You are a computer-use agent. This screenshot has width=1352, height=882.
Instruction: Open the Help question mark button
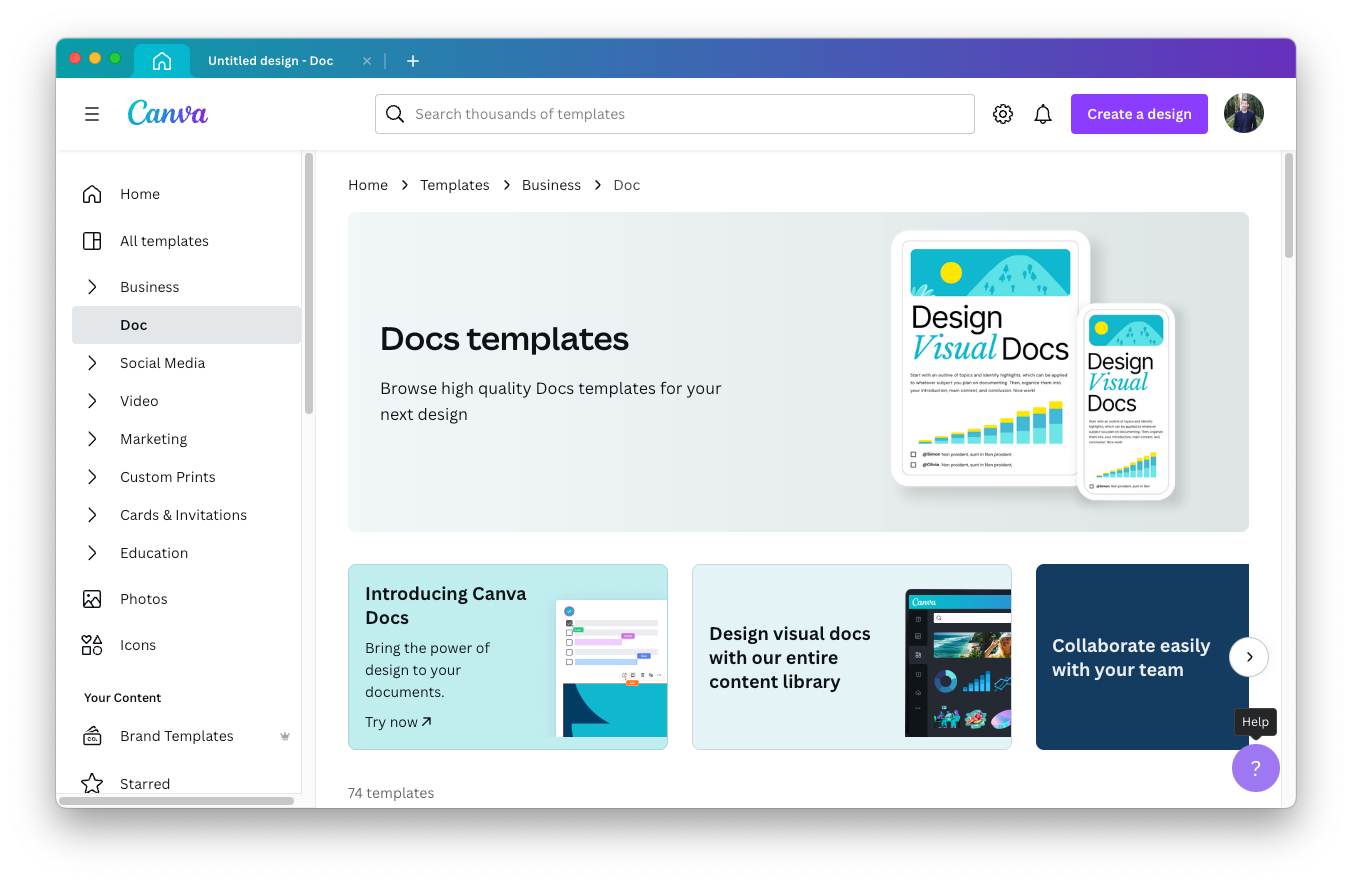[1256, 768]
